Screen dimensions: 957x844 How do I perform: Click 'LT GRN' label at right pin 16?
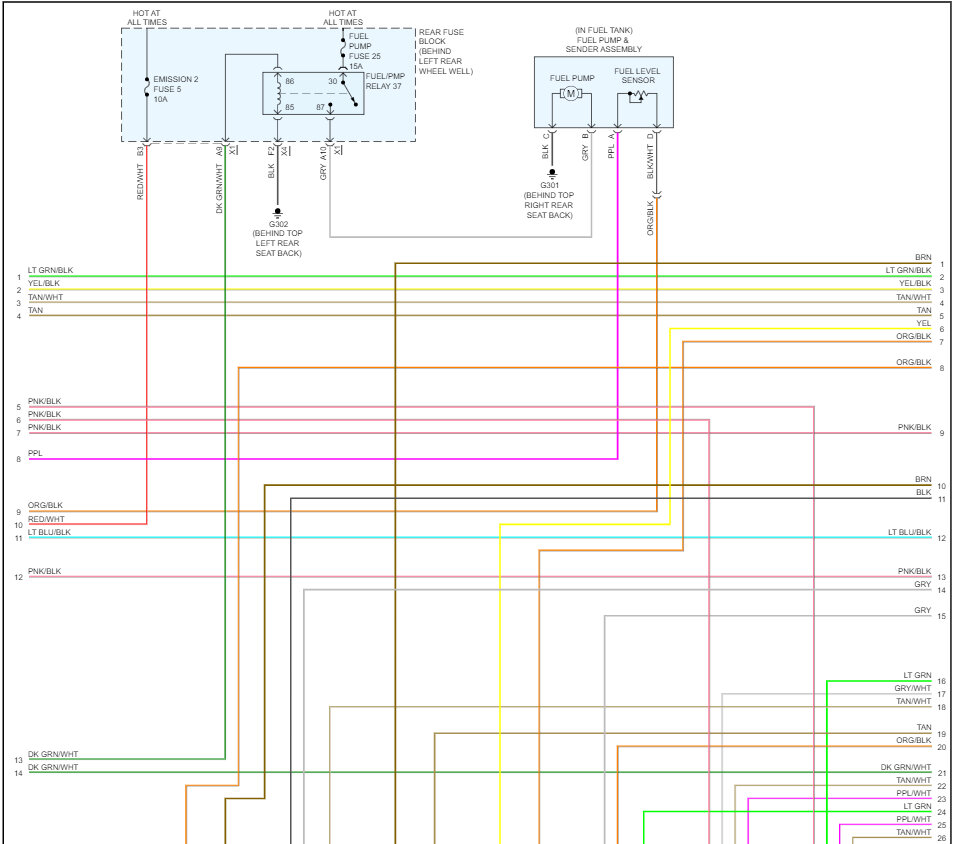tap(917, 676)
